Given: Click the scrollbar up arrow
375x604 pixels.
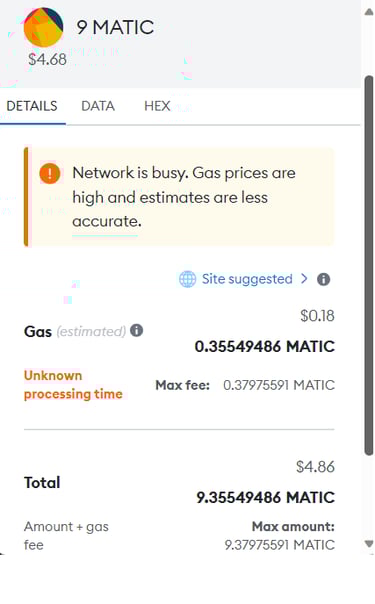Looking at the screenshot, I should [x=369, y=12].
